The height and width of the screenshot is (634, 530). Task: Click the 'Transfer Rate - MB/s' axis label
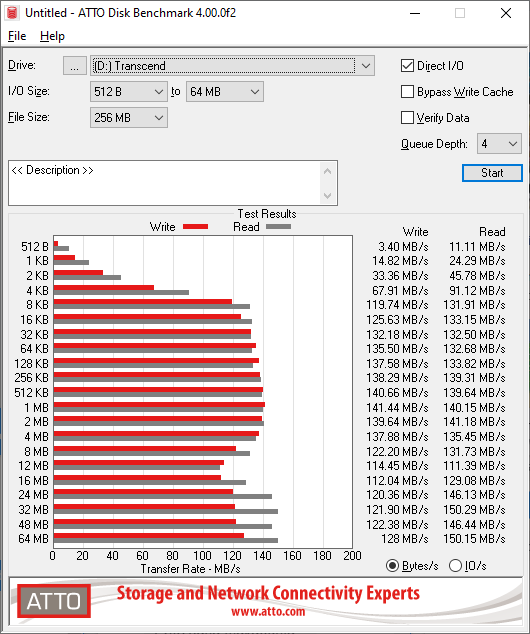coord(190,569)
